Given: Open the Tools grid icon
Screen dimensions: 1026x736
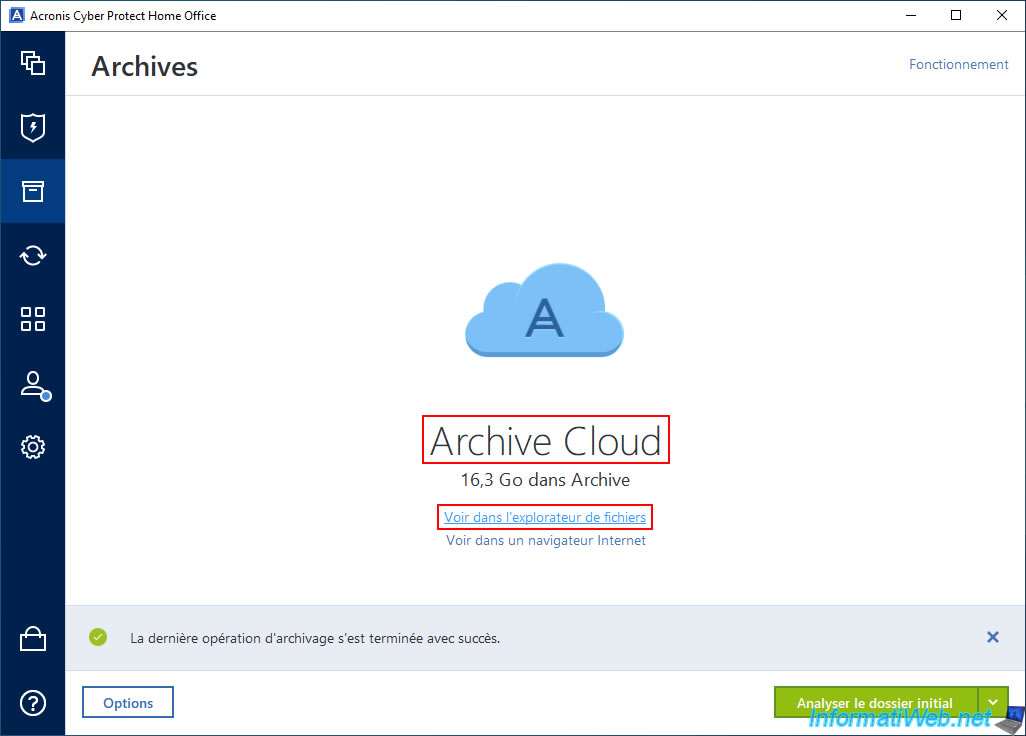Looking at the screenshot, I should coord(33,319).
